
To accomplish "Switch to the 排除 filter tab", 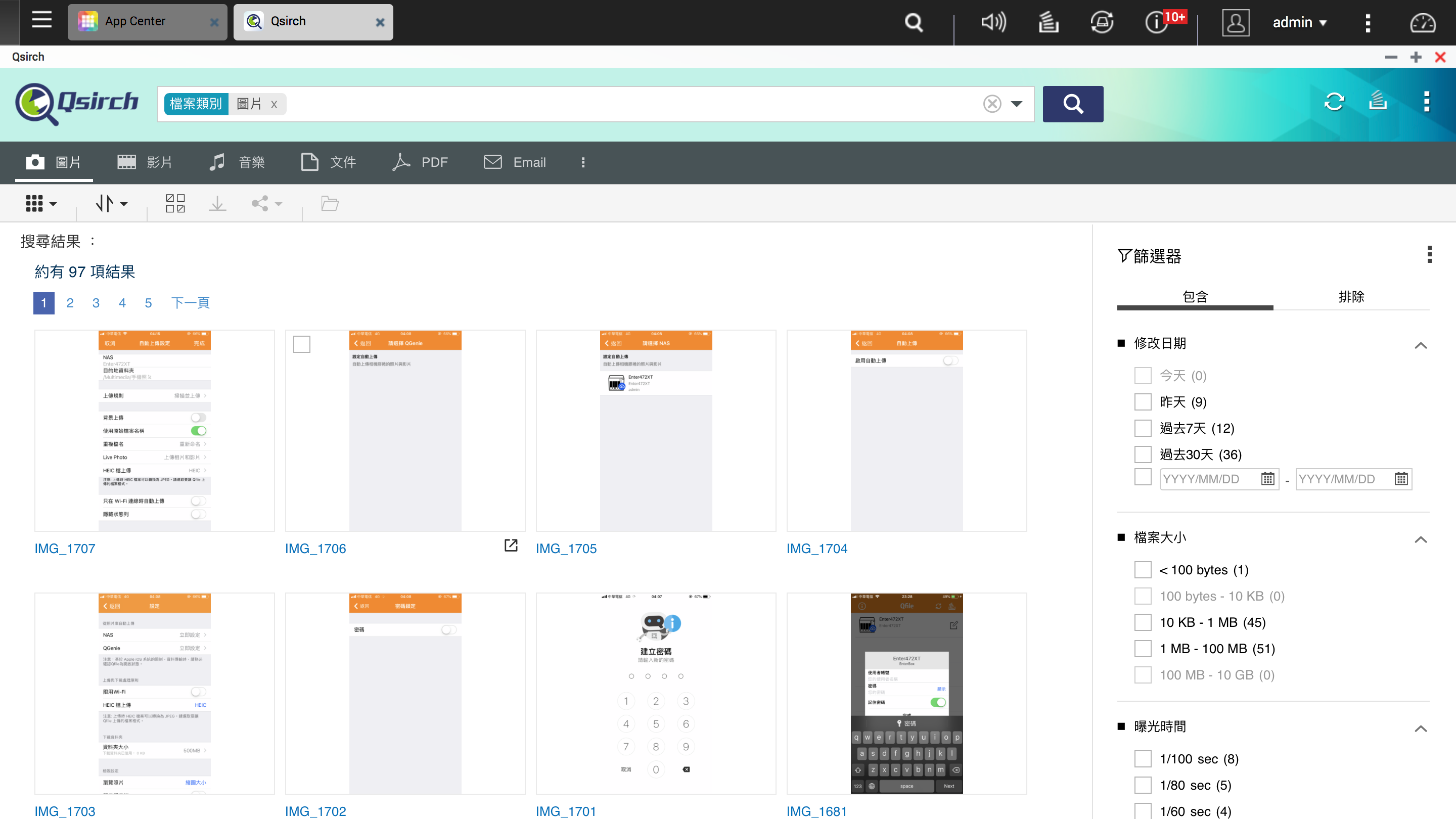I will [x=1351, y=297].
